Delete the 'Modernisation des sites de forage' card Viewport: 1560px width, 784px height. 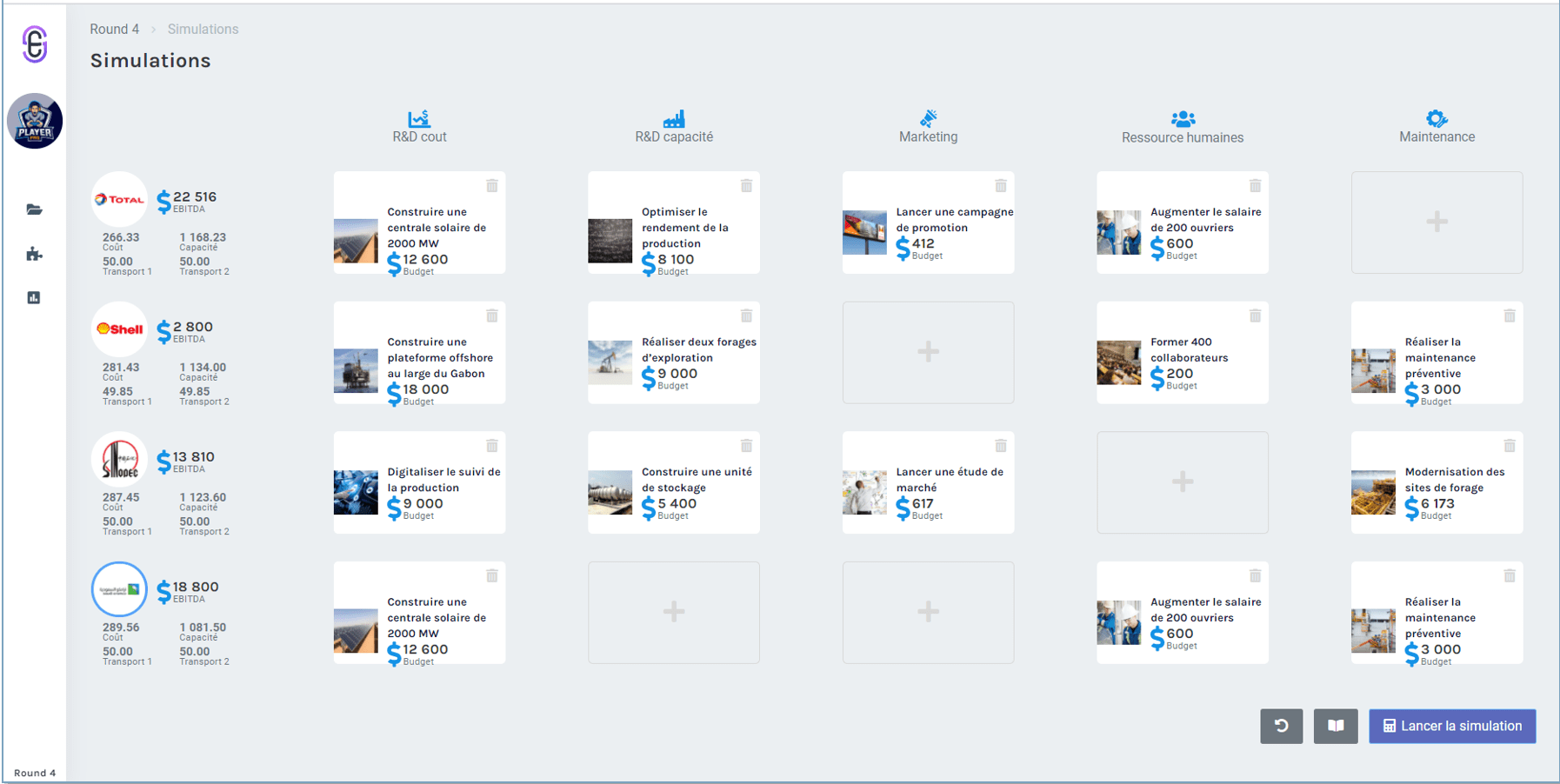(x=1510, y=445)
